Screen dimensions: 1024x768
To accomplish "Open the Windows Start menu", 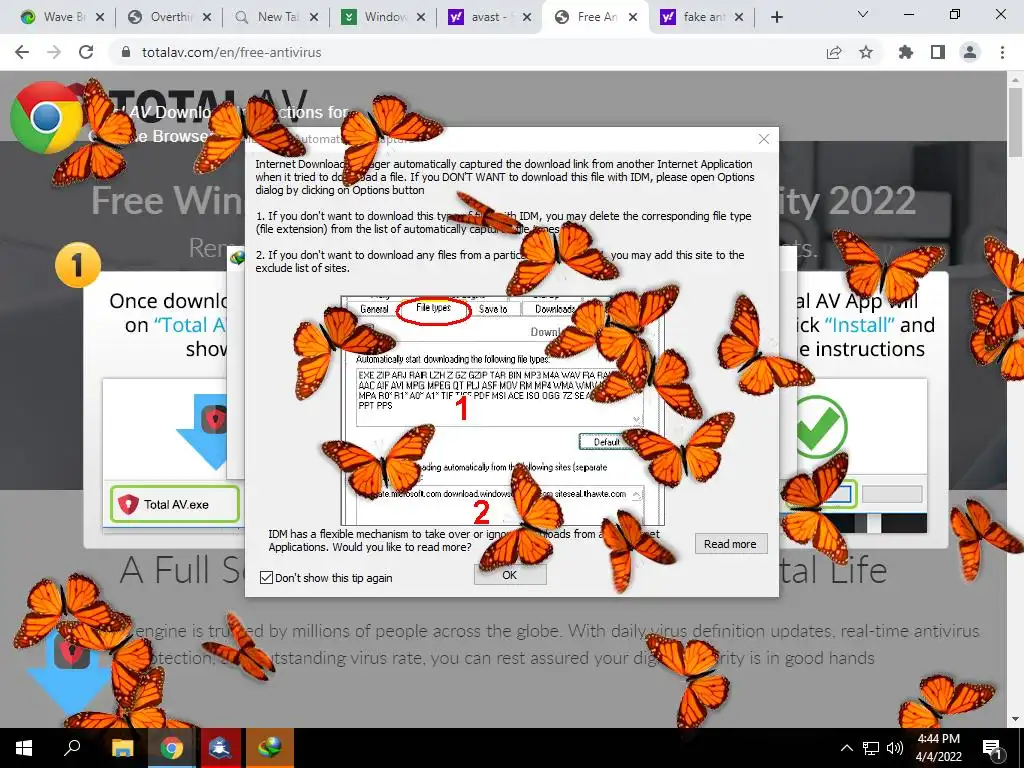I will click(24, 748).
